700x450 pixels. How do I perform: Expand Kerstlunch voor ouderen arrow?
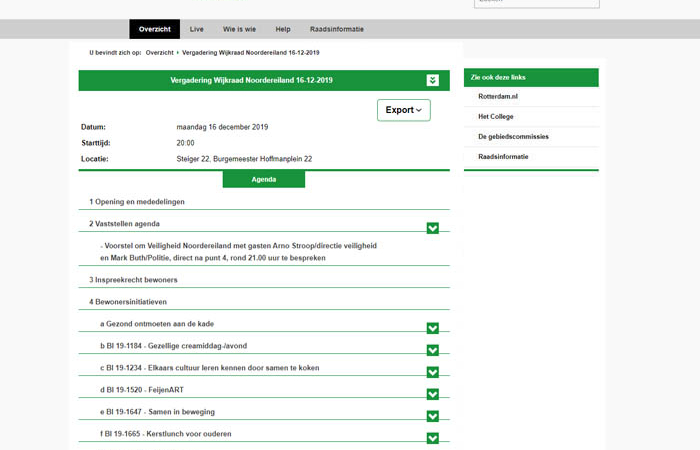point(432,438)
